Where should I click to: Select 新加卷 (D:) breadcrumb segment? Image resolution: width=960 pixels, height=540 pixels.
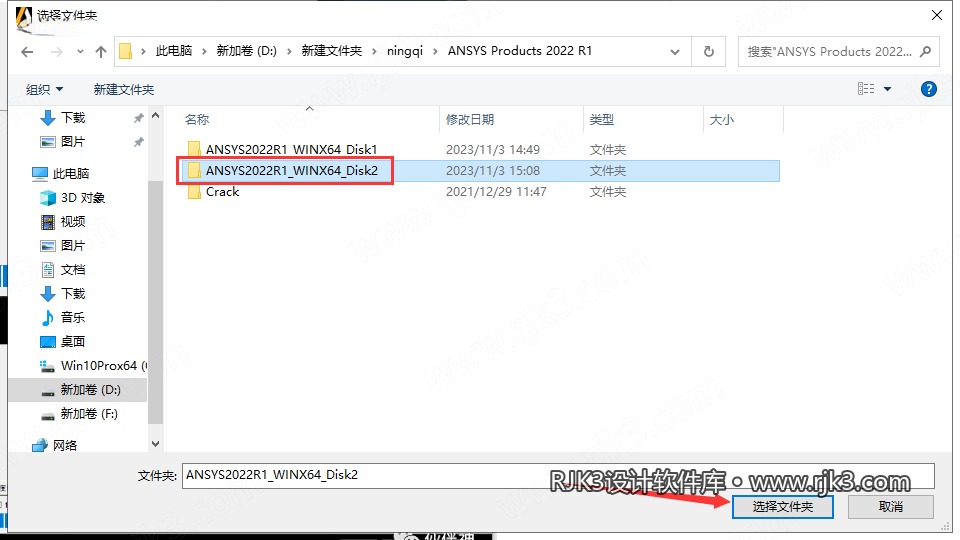246,51
